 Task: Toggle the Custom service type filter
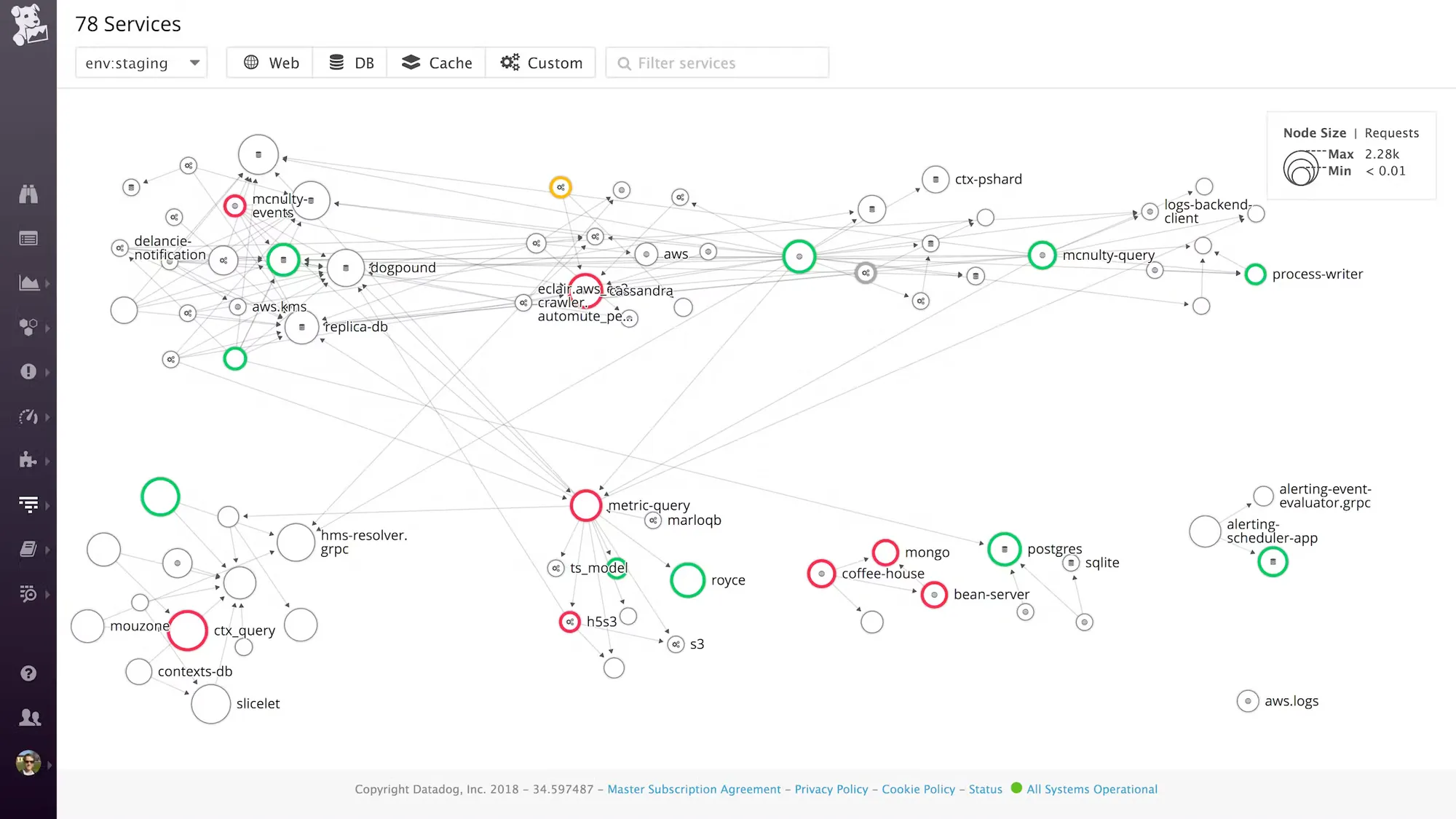tap(541, 63)
